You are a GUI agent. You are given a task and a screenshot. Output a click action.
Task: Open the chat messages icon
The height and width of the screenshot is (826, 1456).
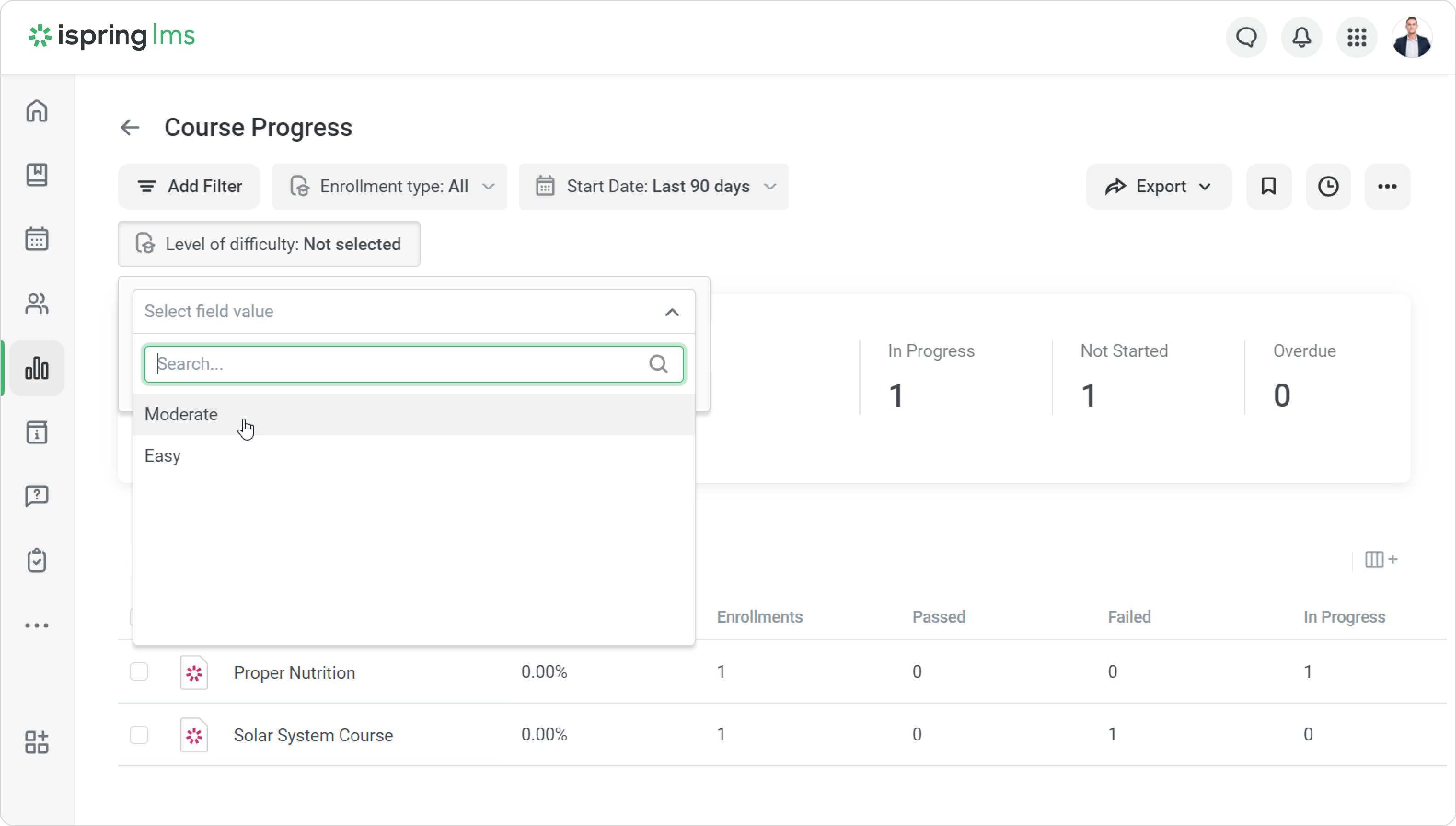coord(1246,37)
